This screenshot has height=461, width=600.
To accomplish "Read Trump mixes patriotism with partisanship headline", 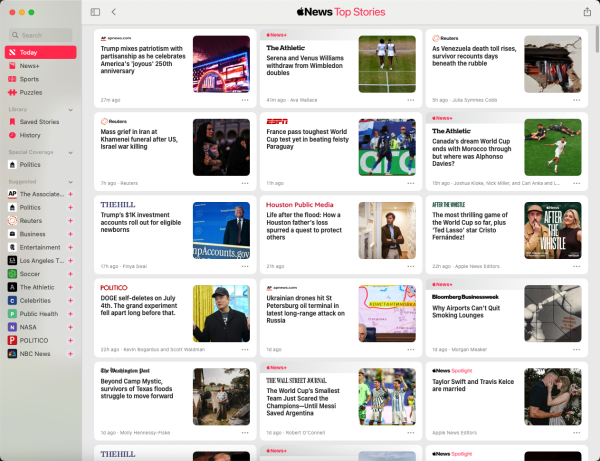I will (143, 60).
